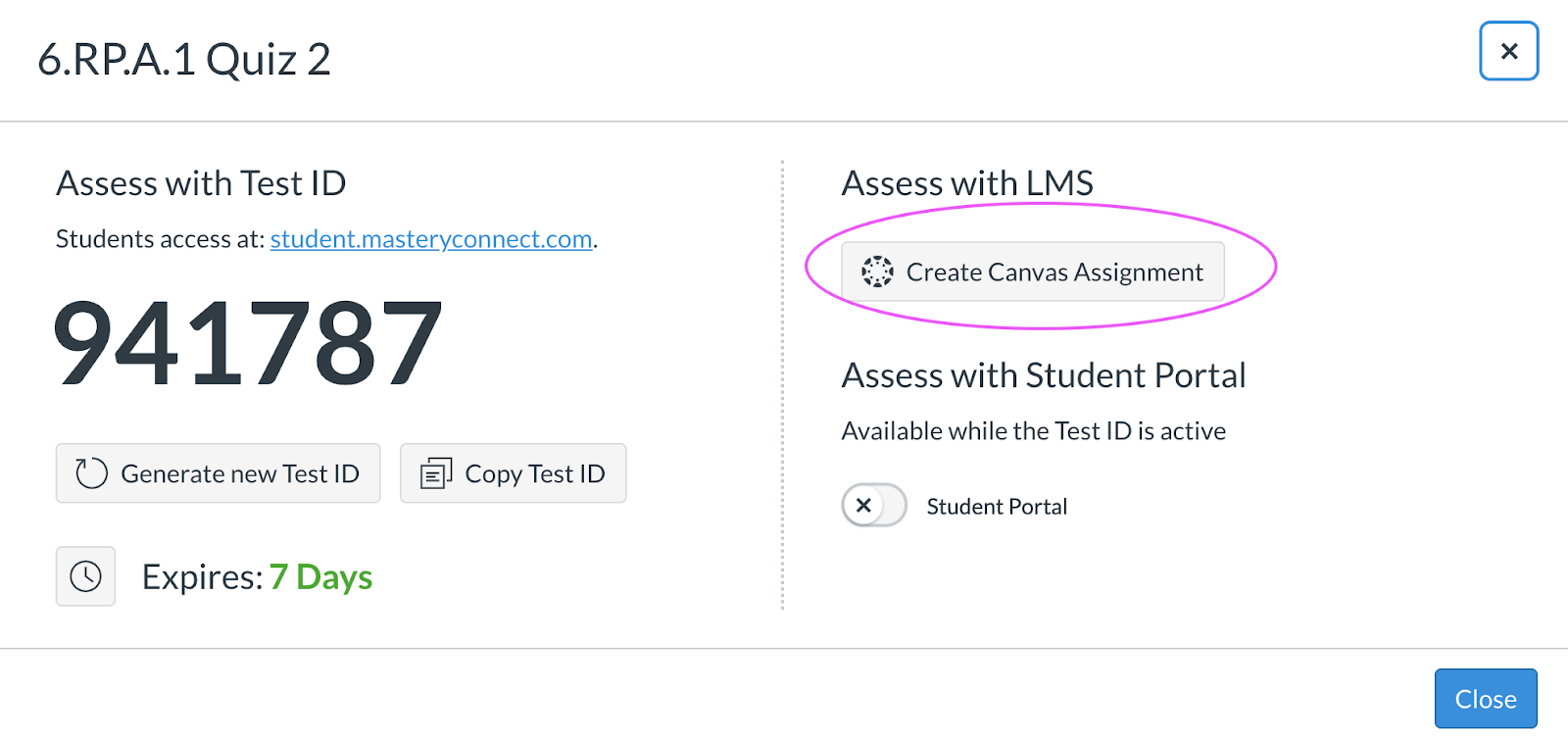The image size is (1568, 743).
Task: Click the Student Portal toggle label
Action: [997, 507]
